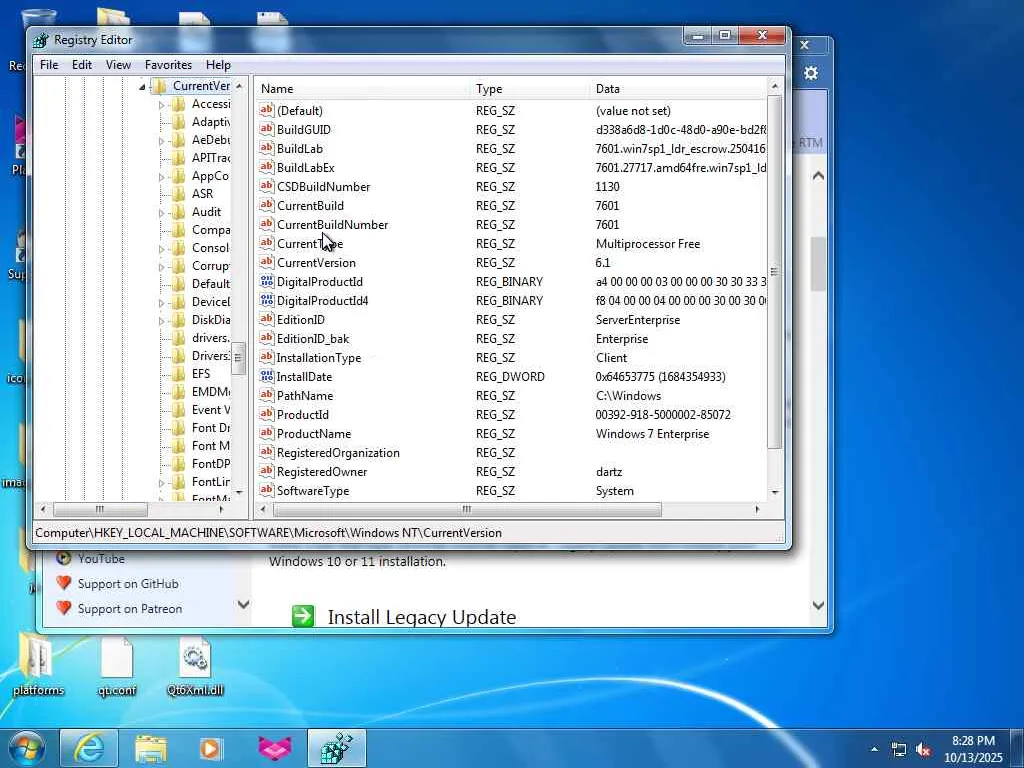Viewport: 1024px width, 768px height.
Task: Expand the DiskDiagnostics key triangle
Action: pos(161,321)
